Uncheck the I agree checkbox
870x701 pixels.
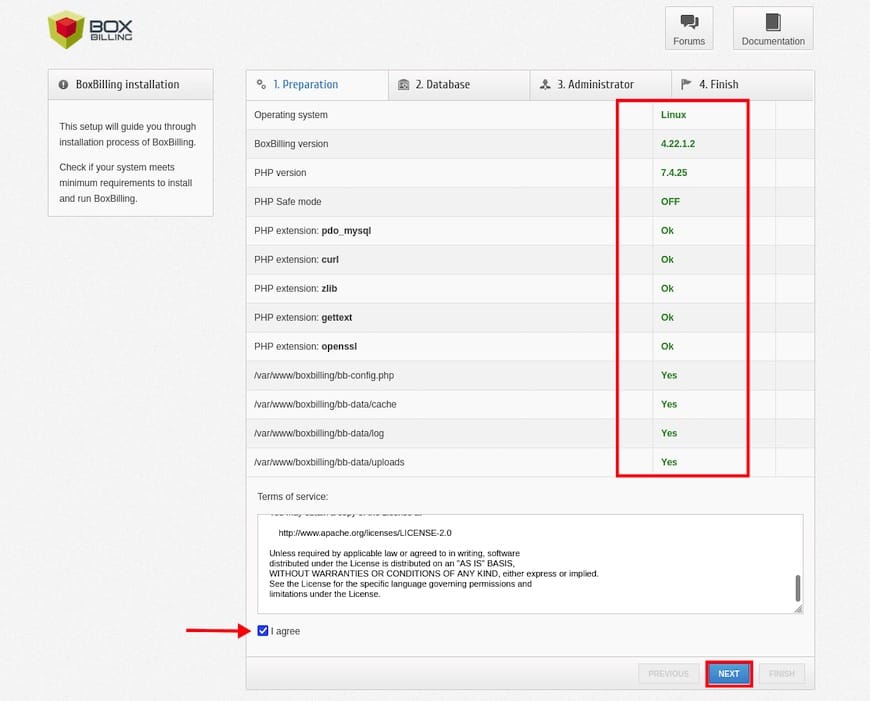(263, 631)
